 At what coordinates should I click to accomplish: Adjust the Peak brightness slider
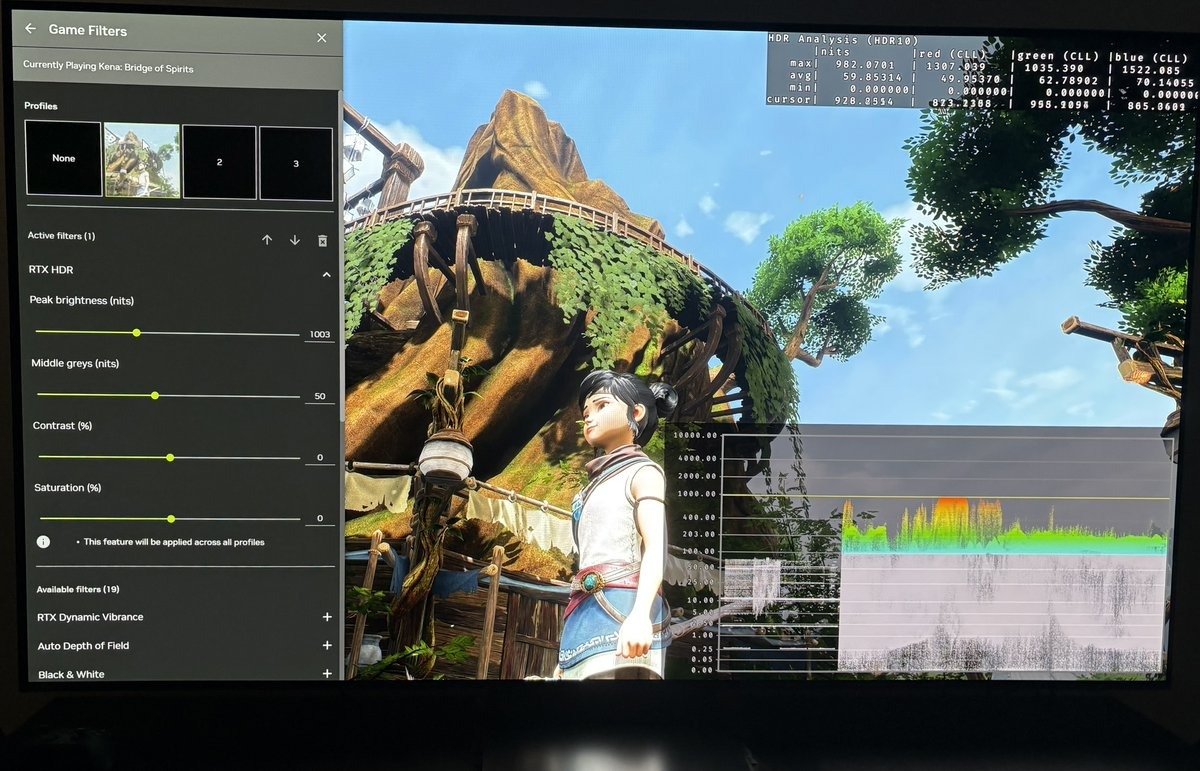[167, 333]
